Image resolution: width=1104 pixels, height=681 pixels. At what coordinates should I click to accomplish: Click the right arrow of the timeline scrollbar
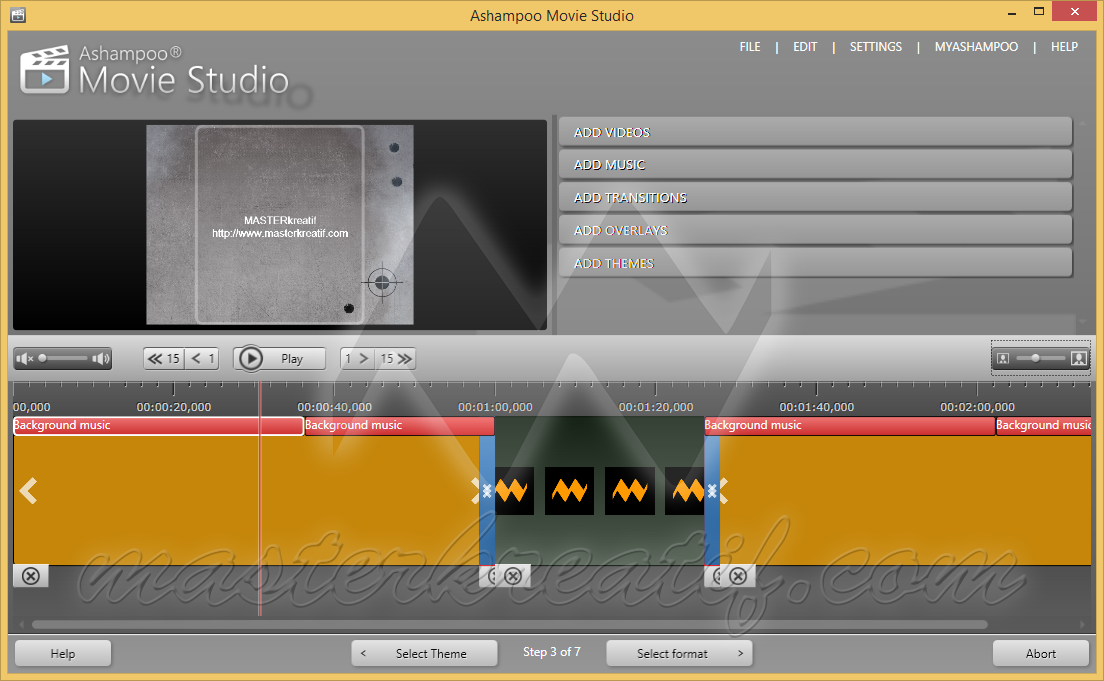coord(1082,624)
